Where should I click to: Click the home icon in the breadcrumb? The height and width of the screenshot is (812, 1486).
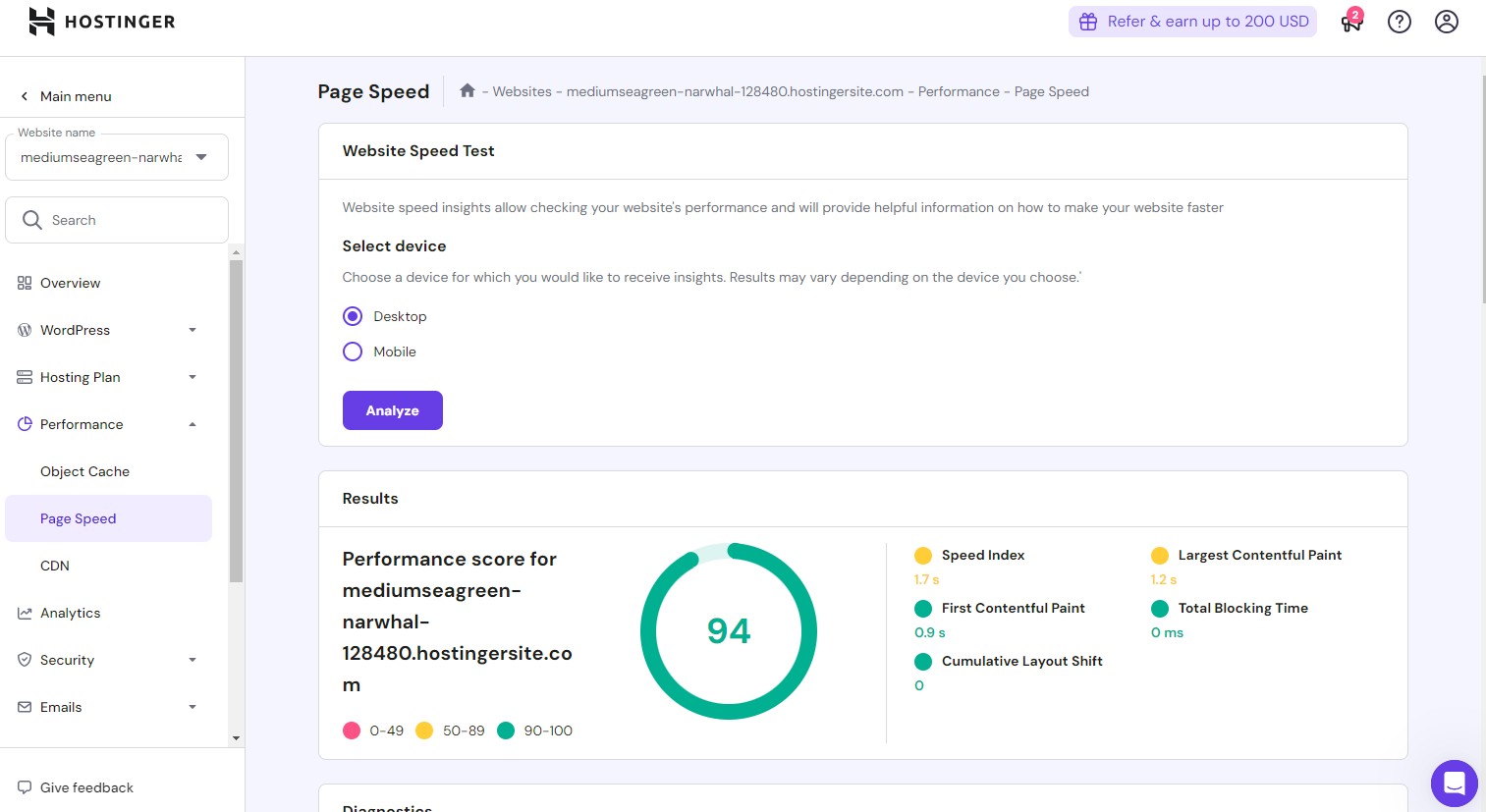(x=468, y=90)
